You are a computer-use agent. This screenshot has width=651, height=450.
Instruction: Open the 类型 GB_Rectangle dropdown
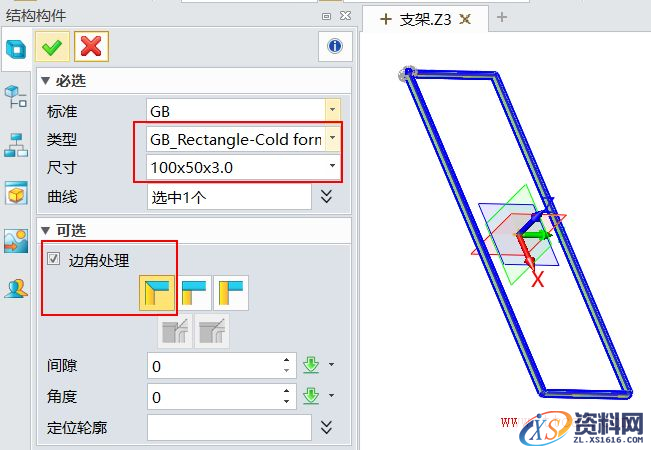point(333,138)
